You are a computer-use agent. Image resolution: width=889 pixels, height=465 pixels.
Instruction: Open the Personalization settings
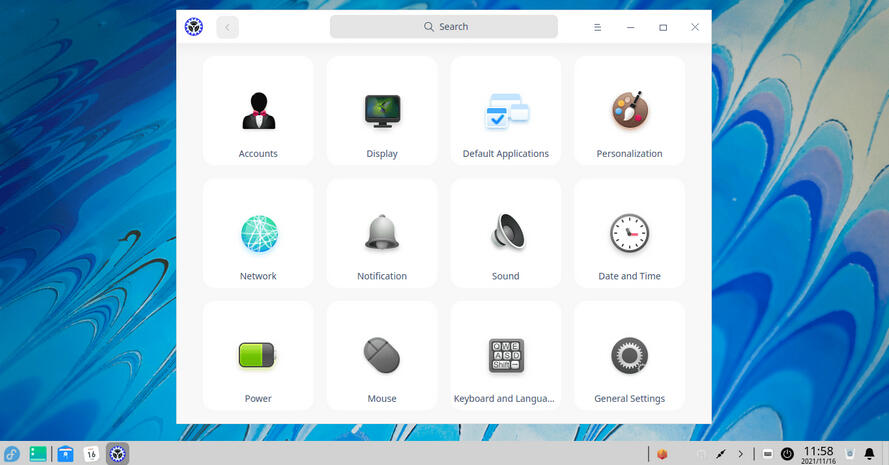(629, 111)
